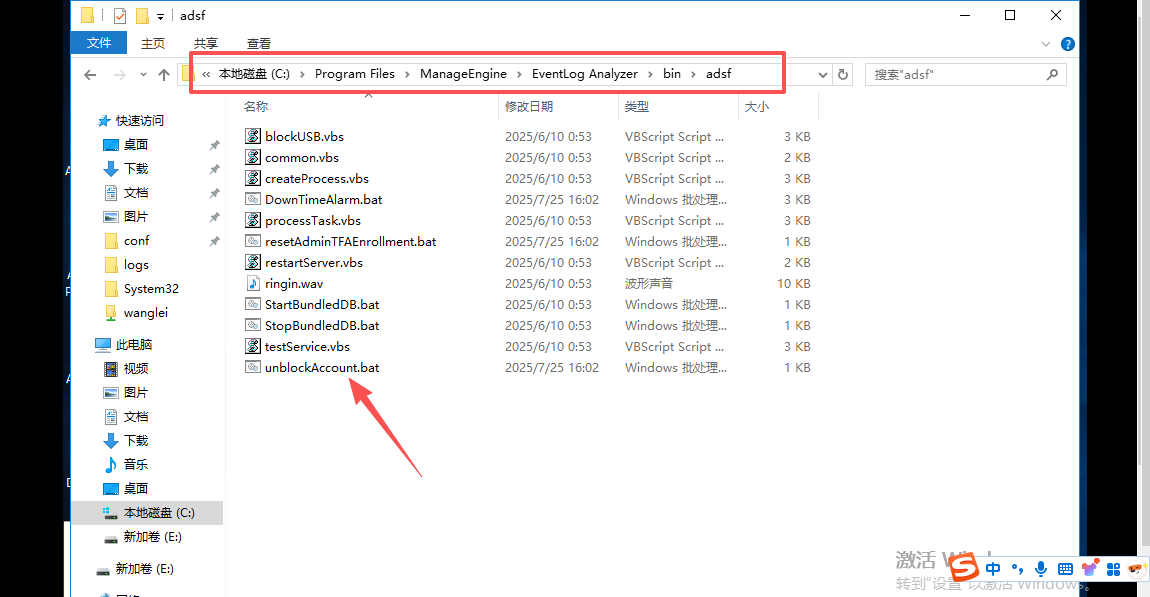The image size is (1150, 597).
Task: Switch to the 共享 ribbon tab
Action: click(x=206, y=43)
